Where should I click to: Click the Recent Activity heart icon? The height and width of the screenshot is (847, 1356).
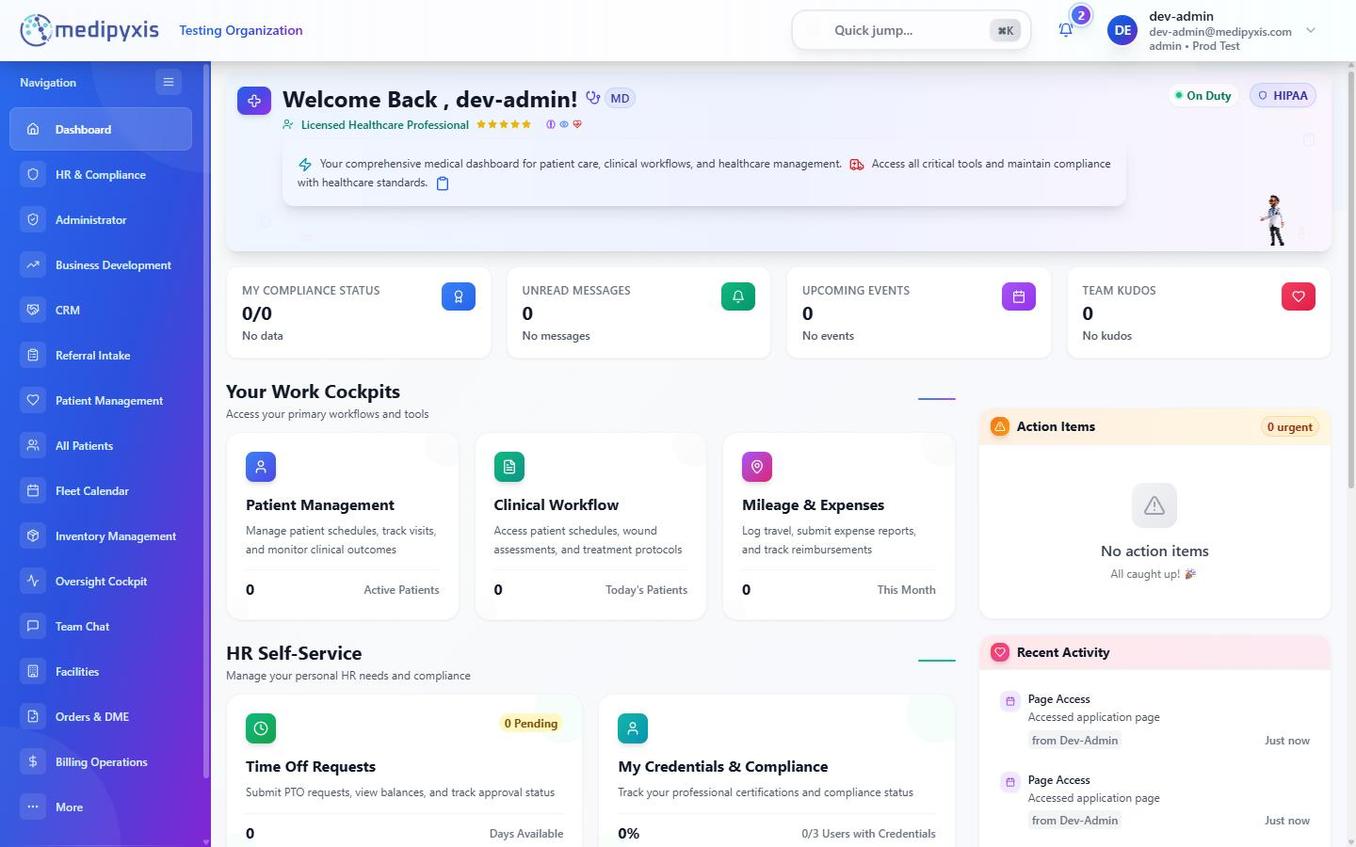point(1000,652)
